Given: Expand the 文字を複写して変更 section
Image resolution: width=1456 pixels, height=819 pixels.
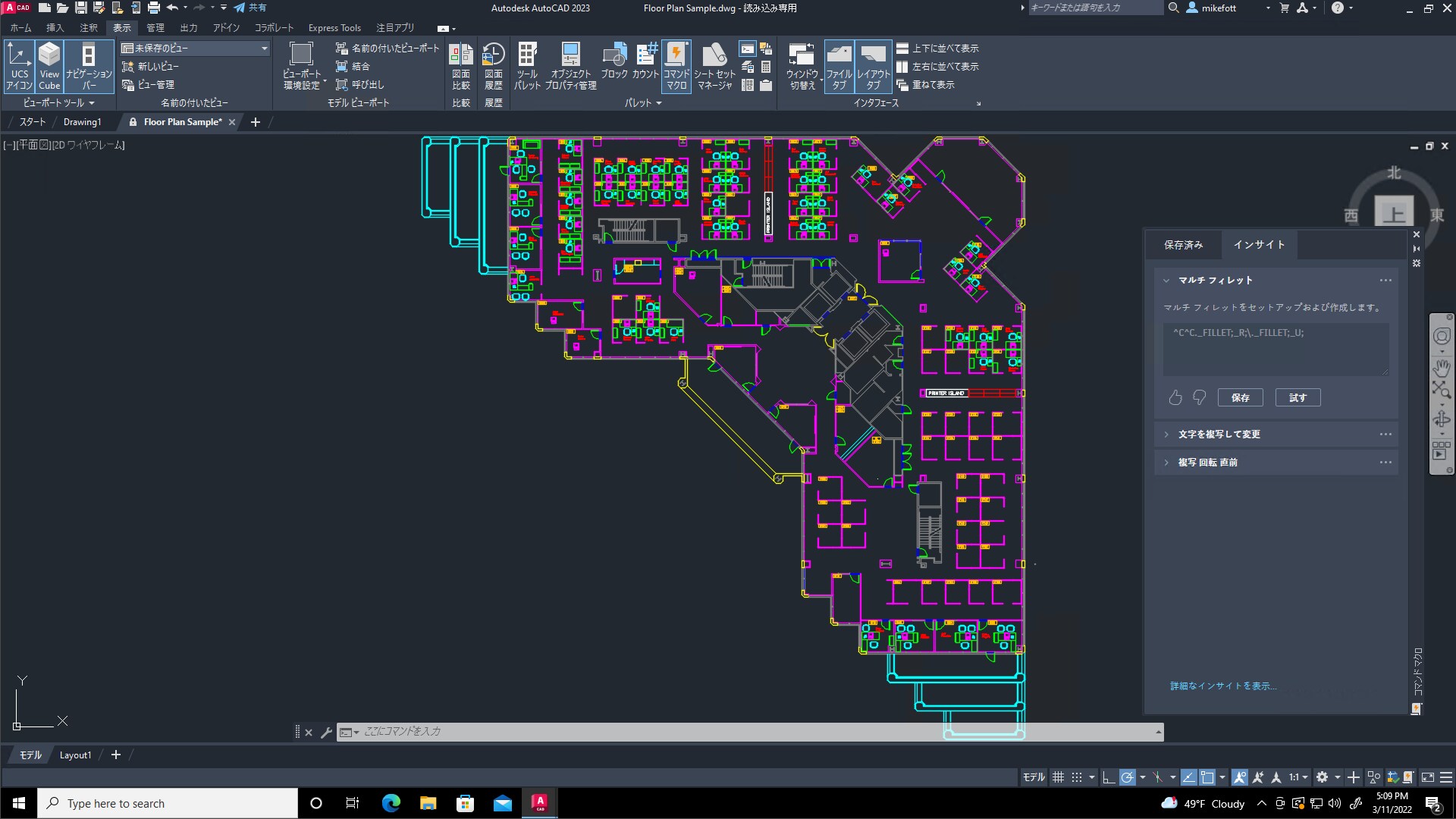Looking at the screenshot, I should click(x=1219, y=433).
